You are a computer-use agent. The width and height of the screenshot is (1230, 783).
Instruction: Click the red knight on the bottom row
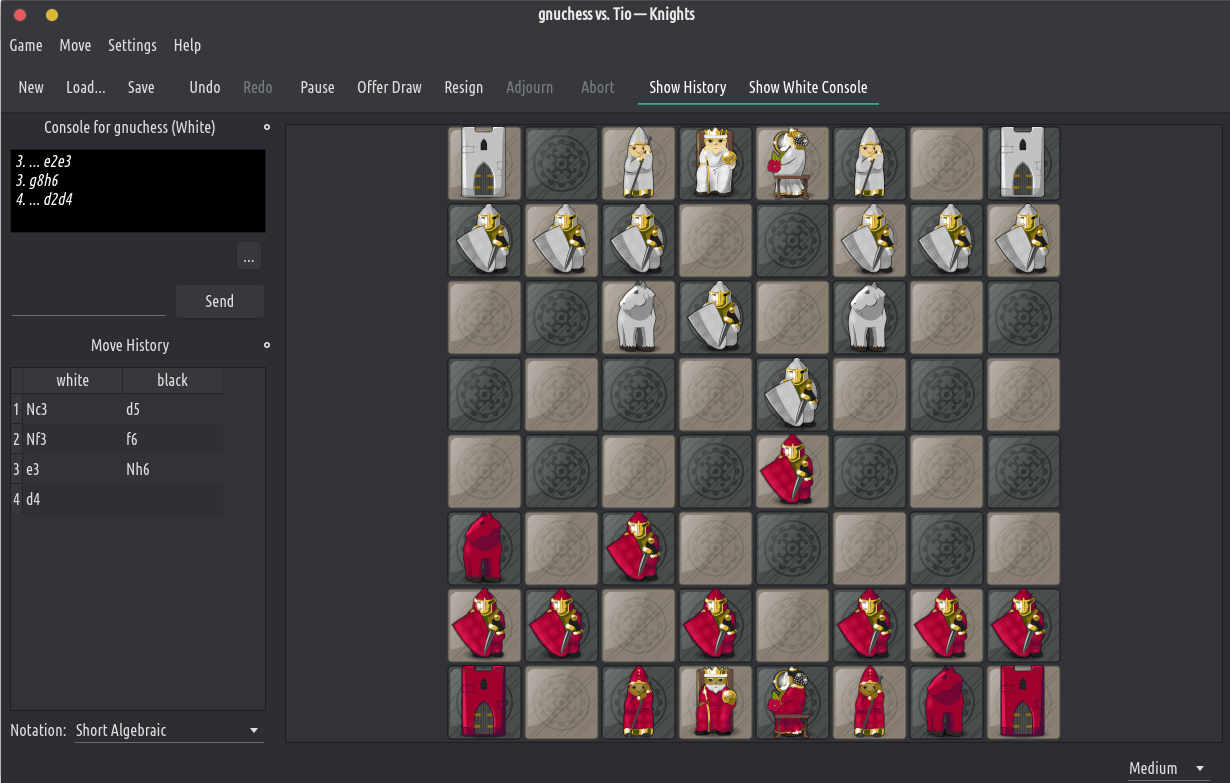tap(946, 702)
